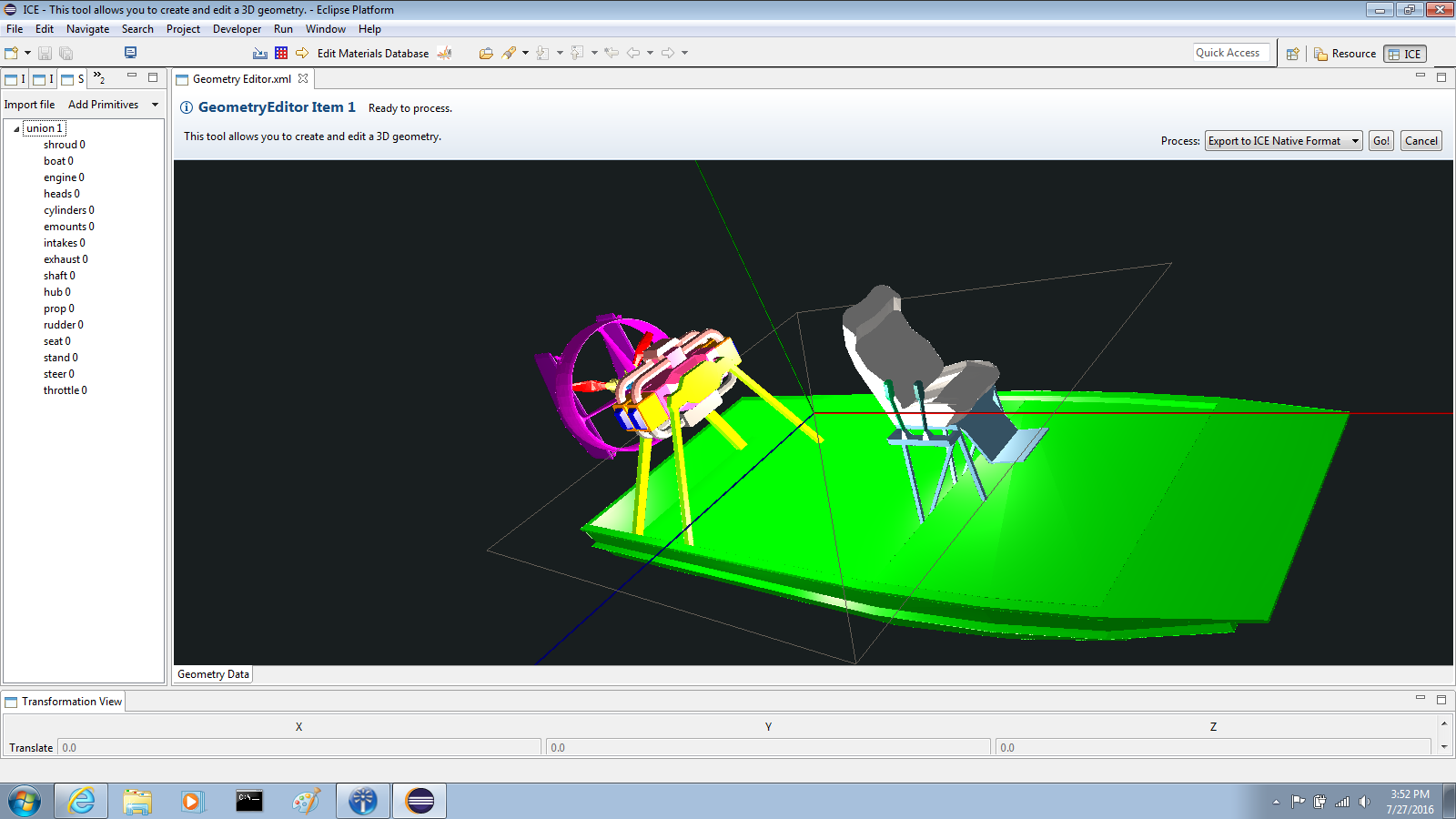Open the Back history dropdown arrow
The image size is (1456, 819).
pos(650,53)
